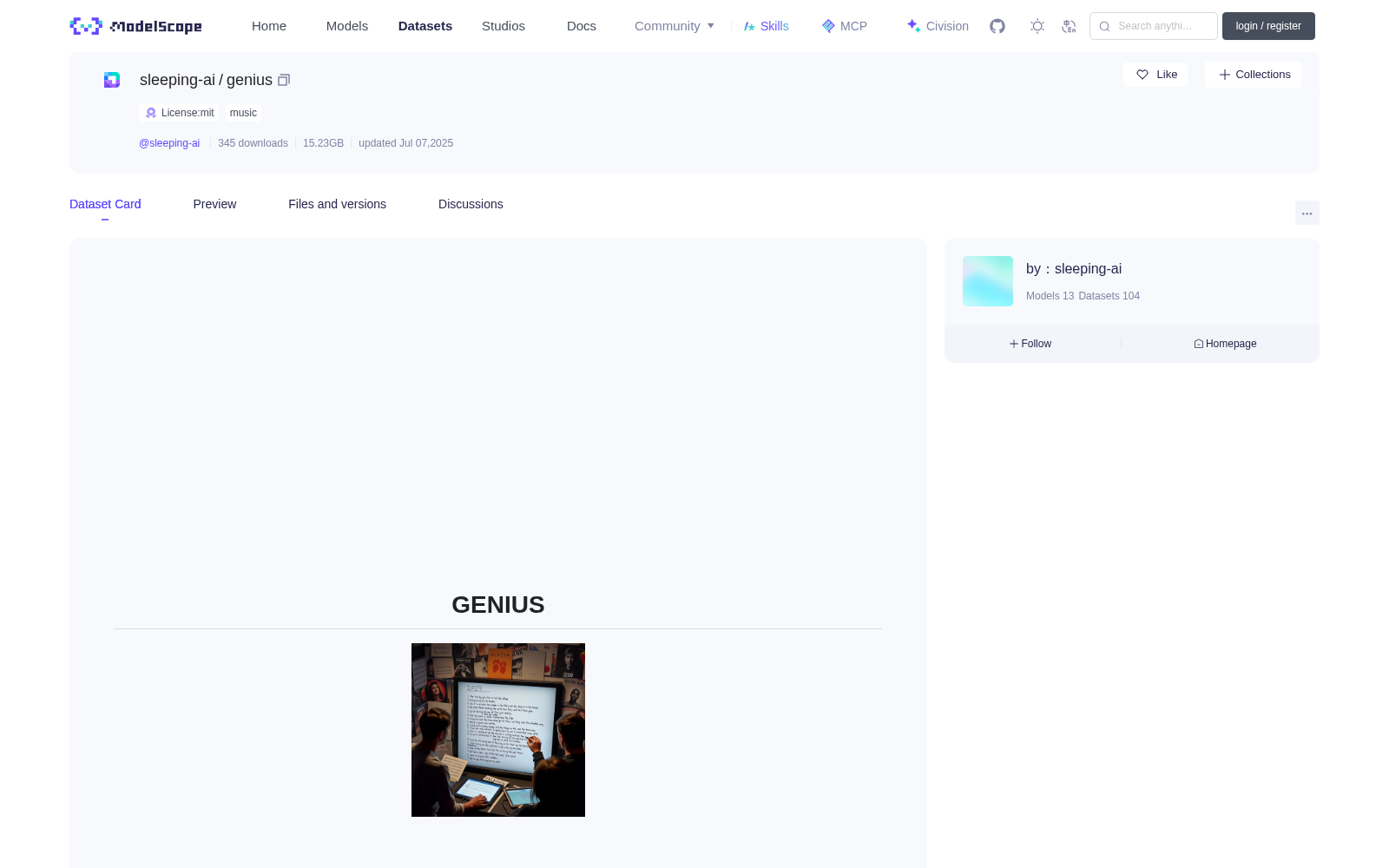The image size is (1389, 868).
Task: Open the Docs nav item
Action: tap(582, 26)
